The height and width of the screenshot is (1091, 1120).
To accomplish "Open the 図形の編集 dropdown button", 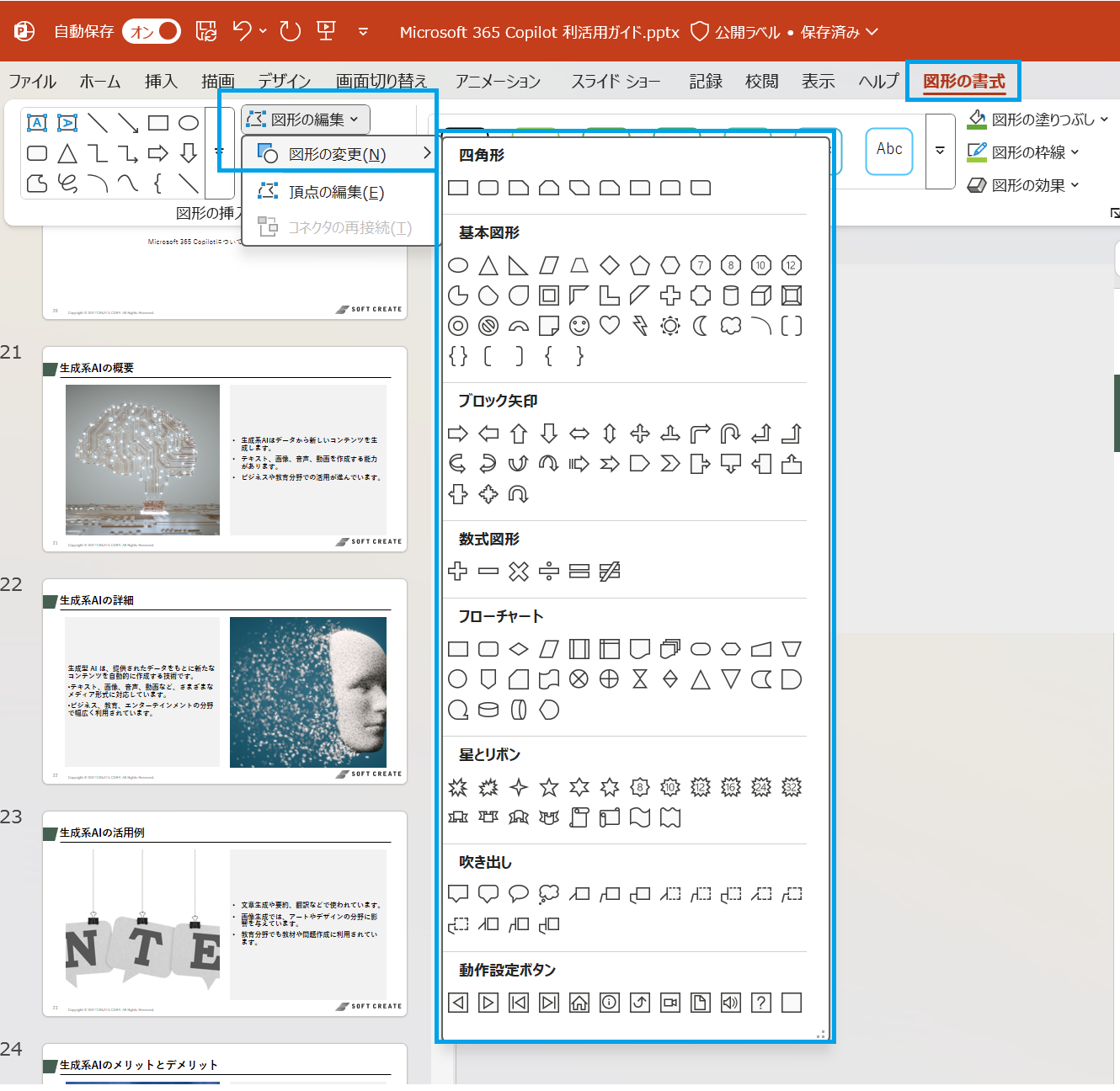I will pyautogui.click(x=306, y=120).
